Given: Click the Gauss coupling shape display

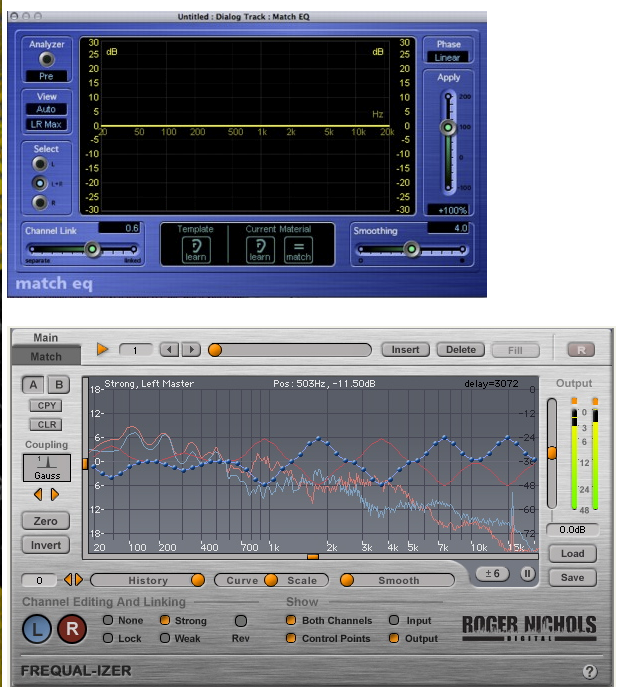Looking at the screenshot, I should point(47,468).
